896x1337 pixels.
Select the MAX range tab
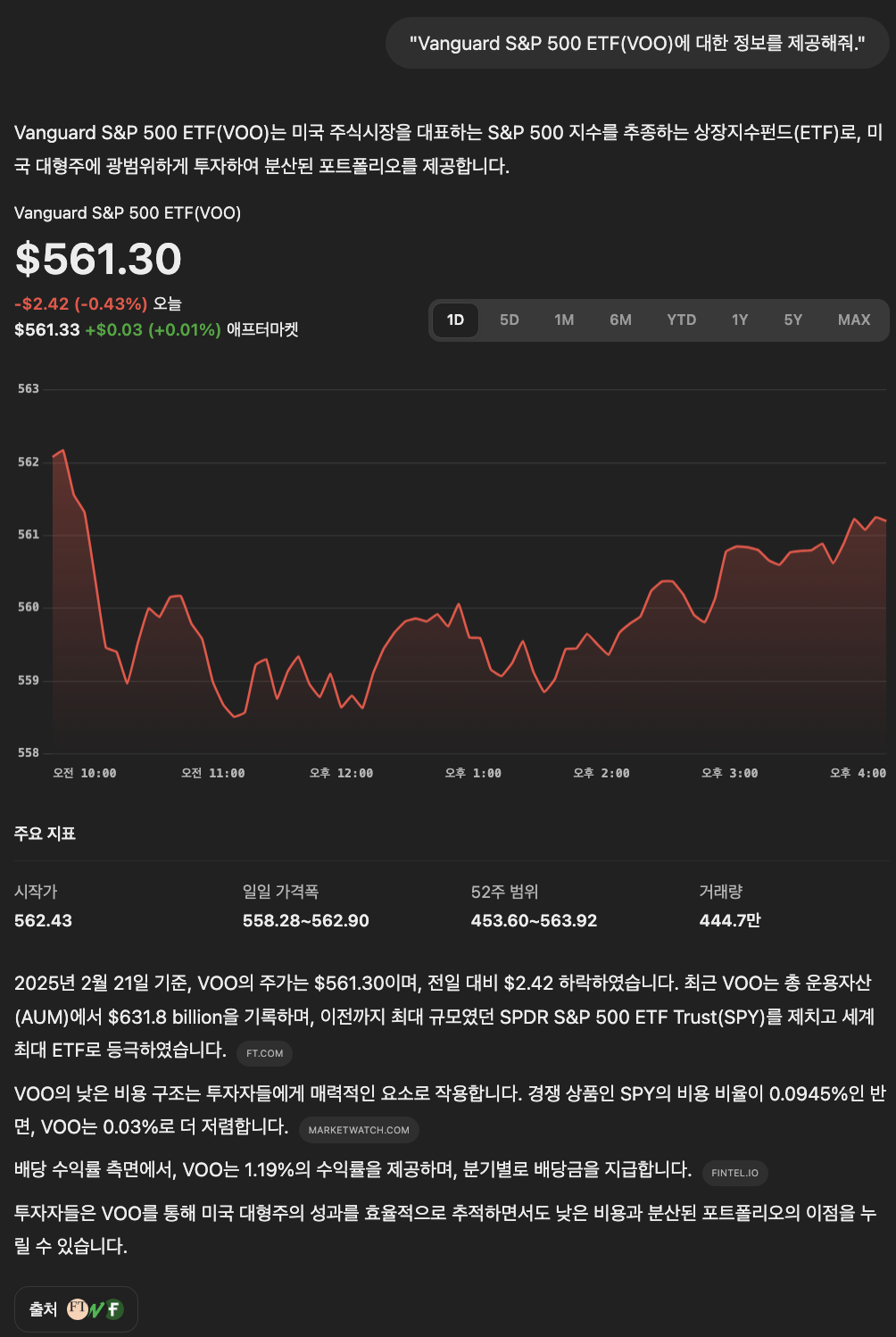(854, 320)
